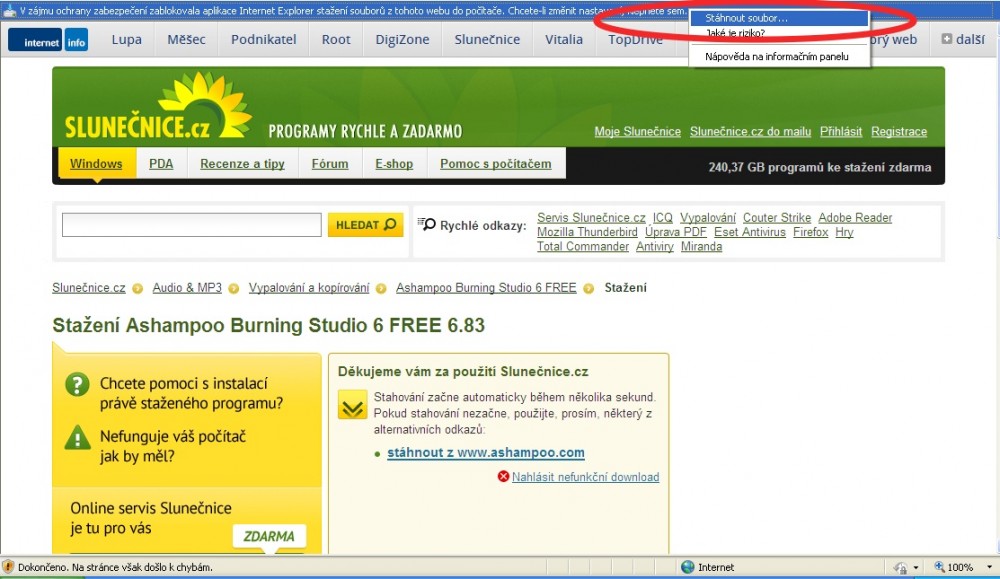The width and height of the screenshot is (1000, 579).
Task: Click into the search text field
Action: point(191,225)
